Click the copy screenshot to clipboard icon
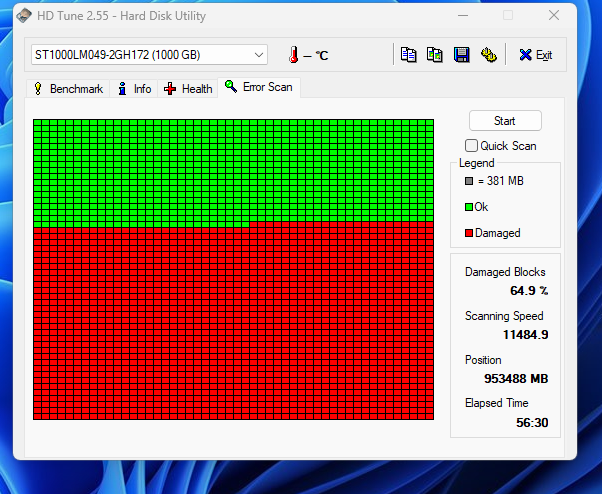 pyautogui.click(x=435, y=55)
